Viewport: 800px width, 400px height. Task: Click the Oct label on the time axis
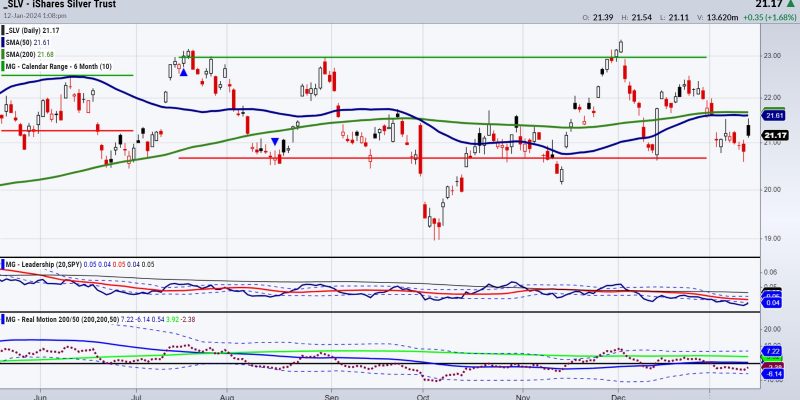[422, 395]
